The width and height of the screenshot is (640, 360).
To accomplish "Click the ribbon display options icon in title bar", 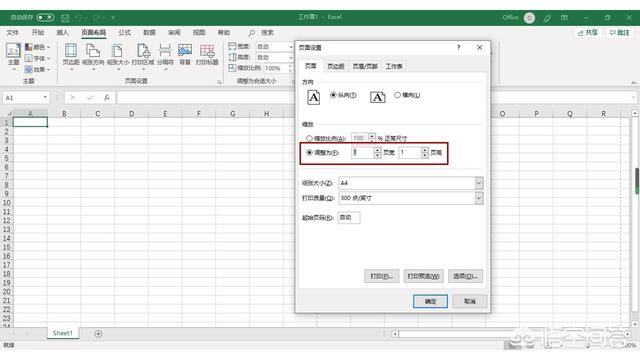I will coord(564,18).
